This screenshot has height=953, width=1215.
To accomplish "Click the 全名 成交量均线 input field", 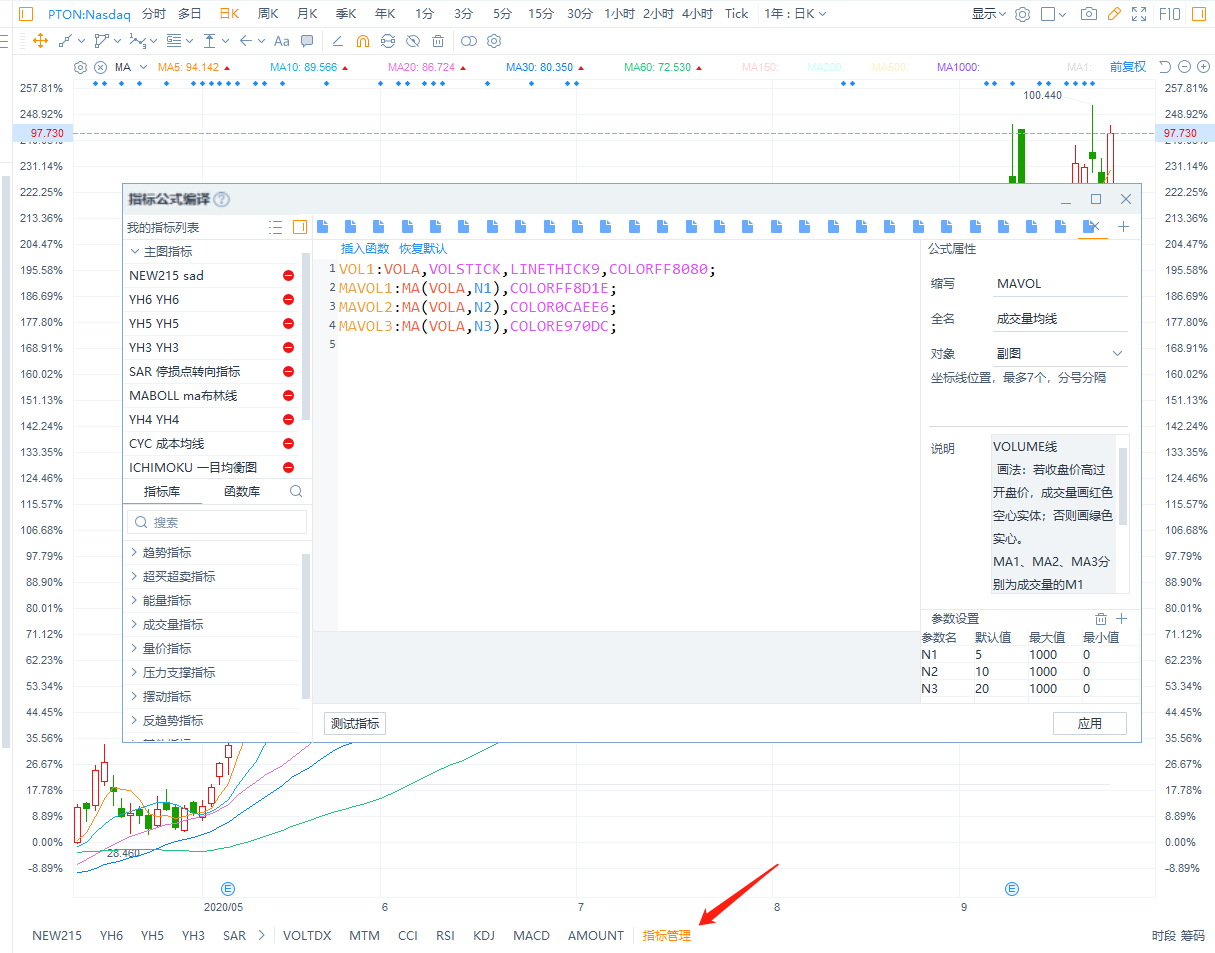I will (1060, 319).
